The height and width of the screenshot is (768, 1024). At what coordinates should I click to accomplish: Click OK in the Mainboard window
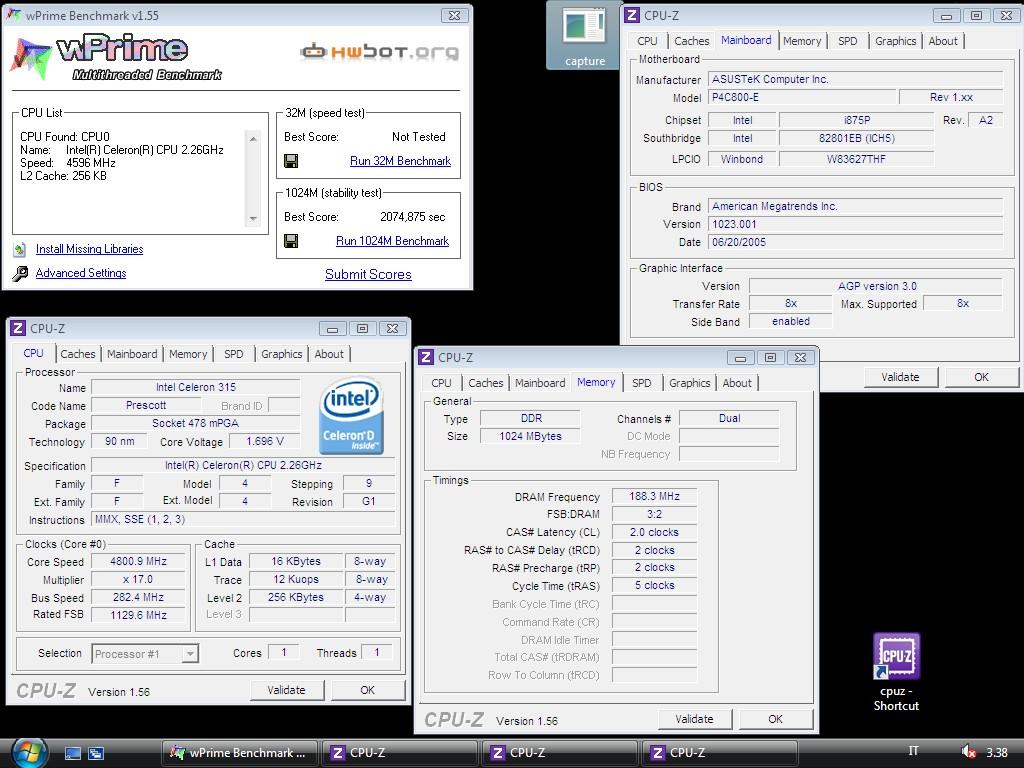982,377
